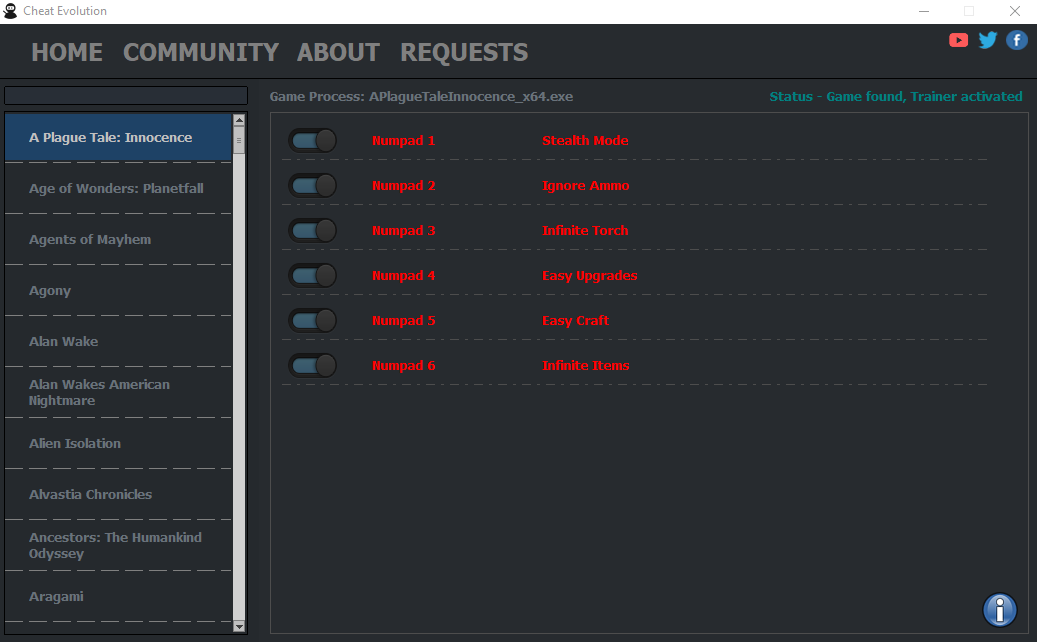The image size is (1037, 642).
Task: Toggle the Ignore Ammo switch
Action: pyautogui.click(x=313, y=185)
